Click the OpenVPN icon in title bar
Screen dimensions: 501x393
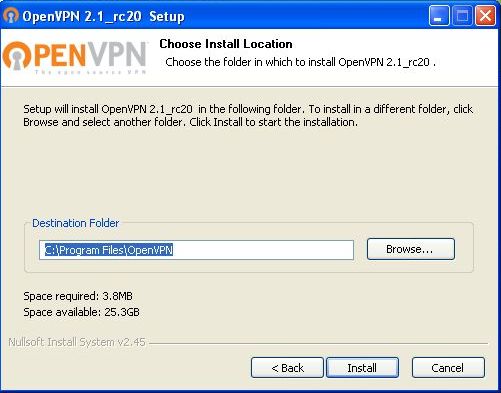click(x=10, y=15)
